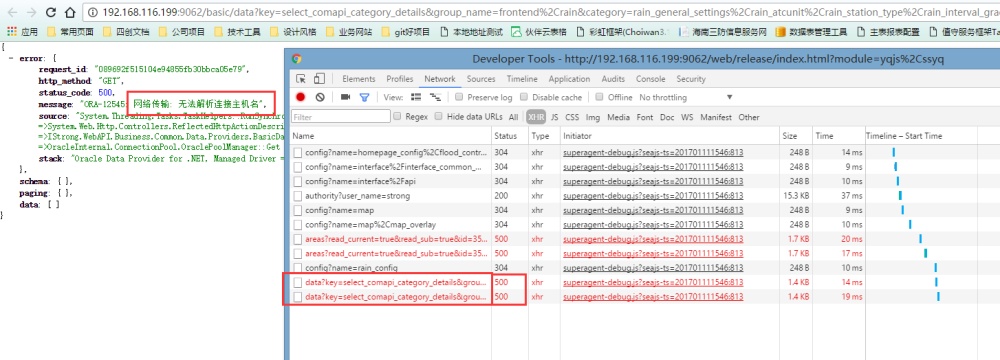
Task: Show the waterfall overview view icon
Action: (x=436, y=97)
